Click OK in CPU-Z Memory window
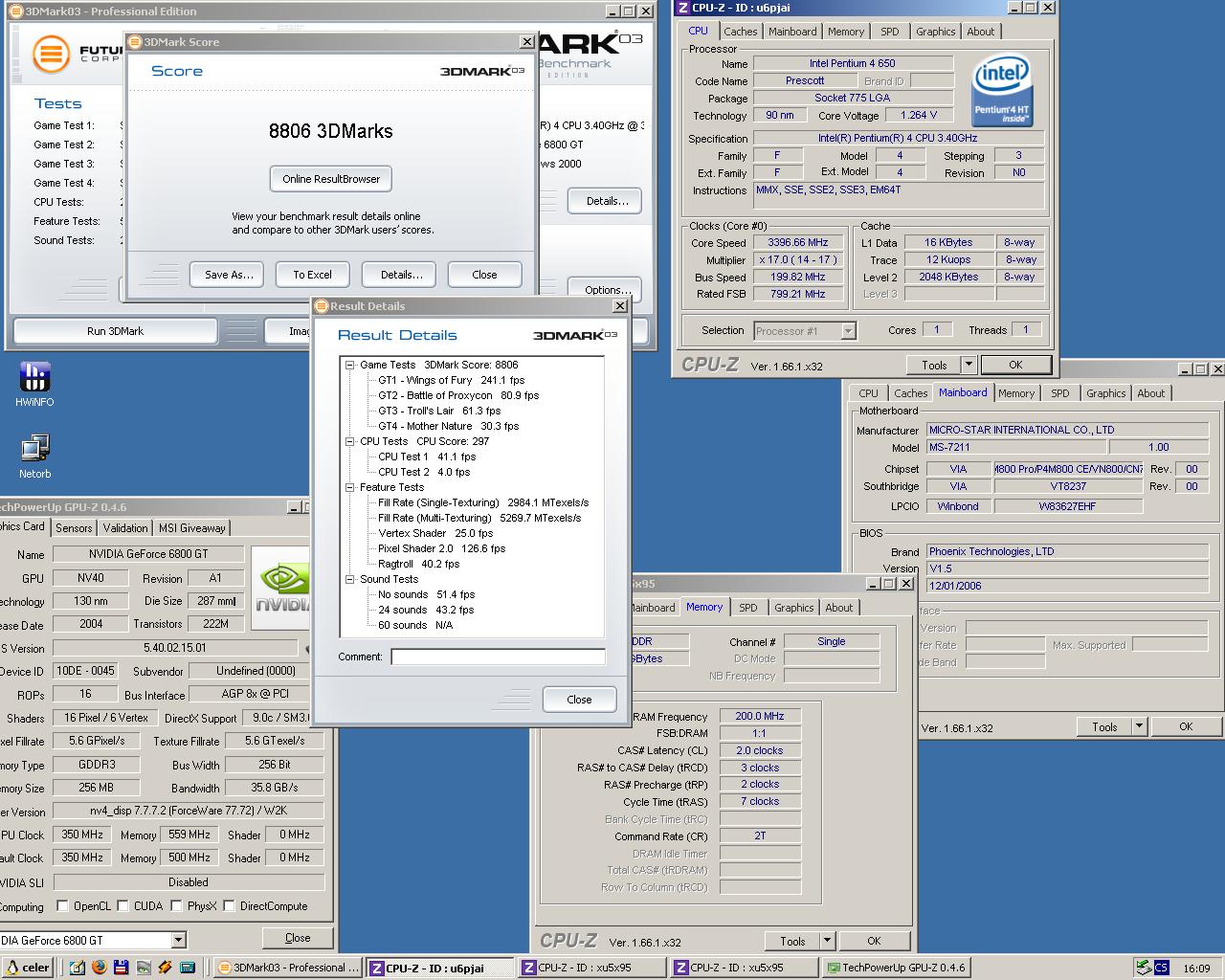 point(874,941)
